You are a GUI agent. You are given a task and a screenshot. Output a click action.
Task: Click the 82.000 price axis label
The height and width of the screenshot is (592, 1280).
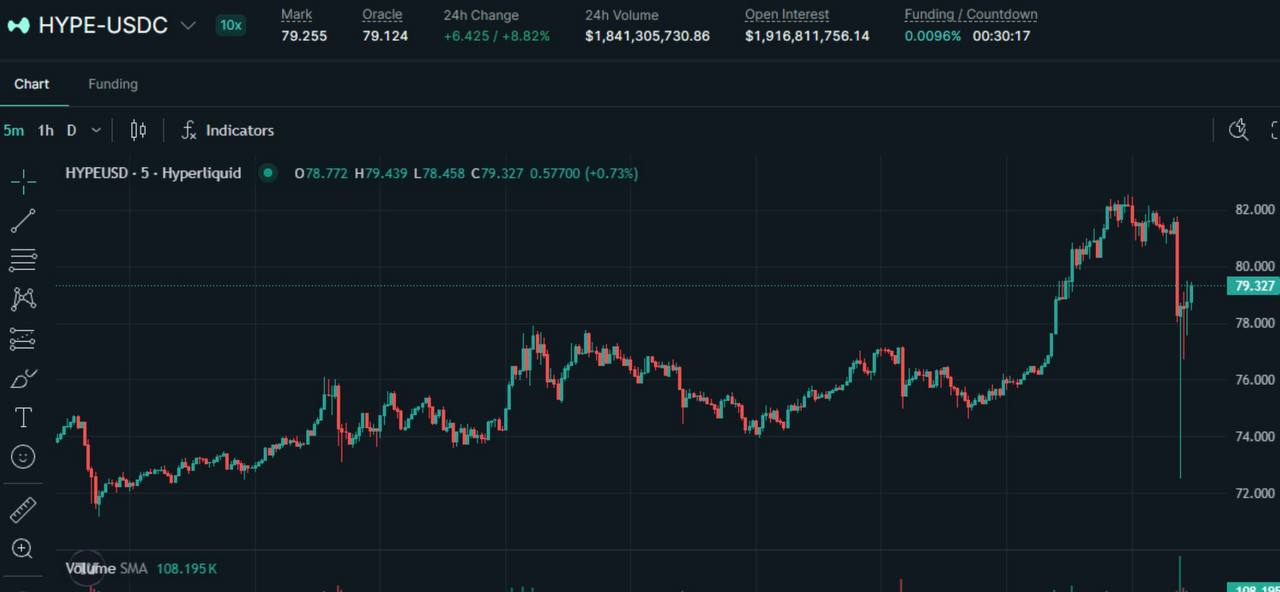[x=1255, y=209]
